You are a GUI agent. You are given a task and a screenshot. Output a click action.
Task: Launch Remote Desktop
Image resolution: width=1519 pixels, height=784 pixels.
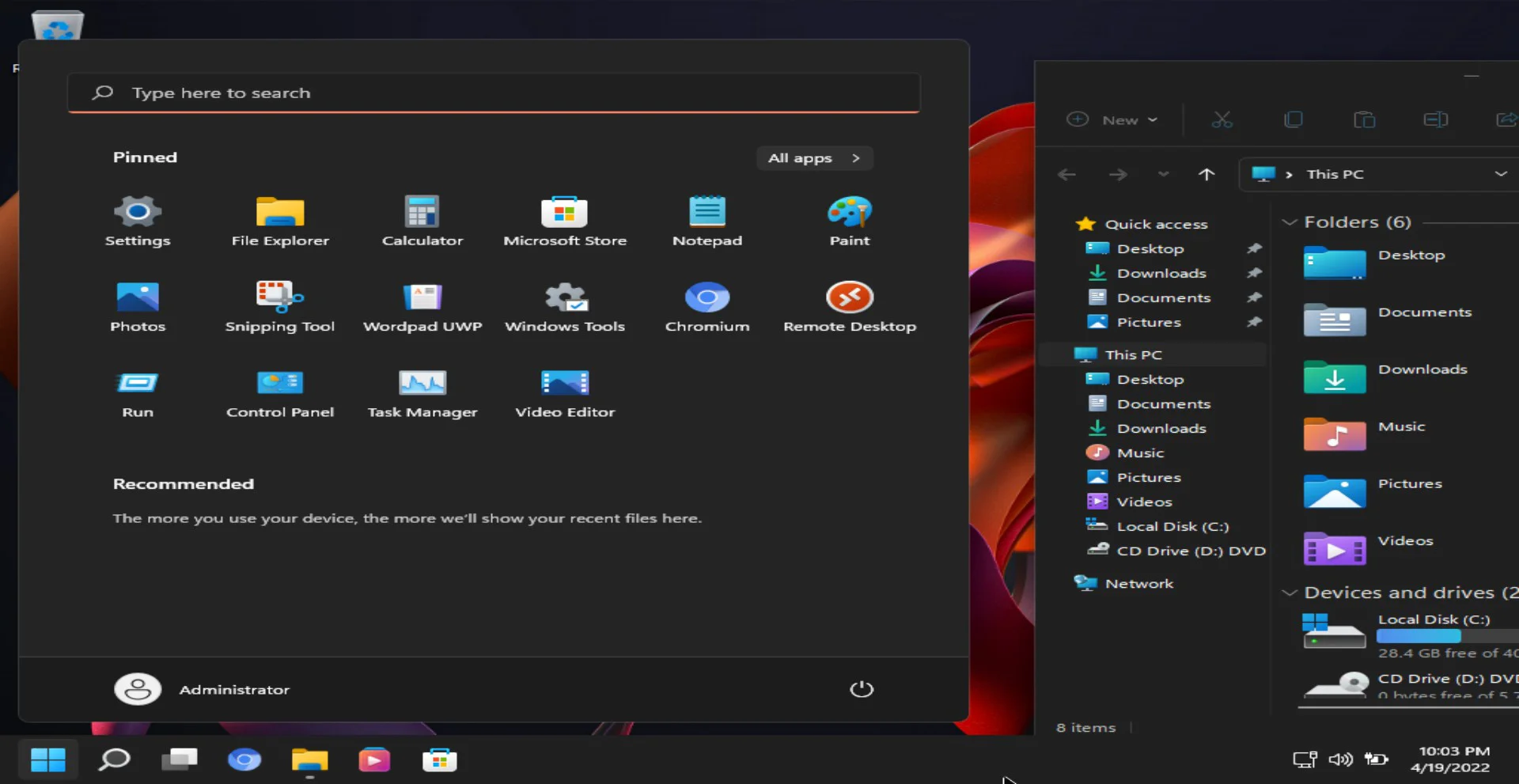(x=849, y=307)
